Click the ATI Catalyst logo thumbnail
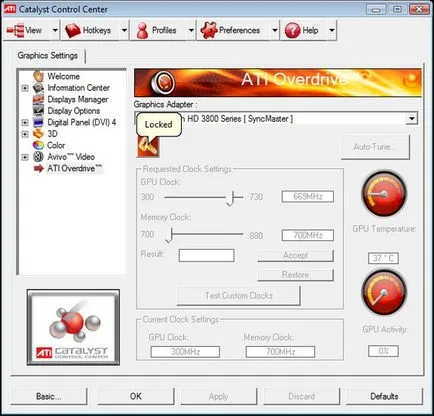The height and width of the screenshot is (416, 434). pos(73,327)
